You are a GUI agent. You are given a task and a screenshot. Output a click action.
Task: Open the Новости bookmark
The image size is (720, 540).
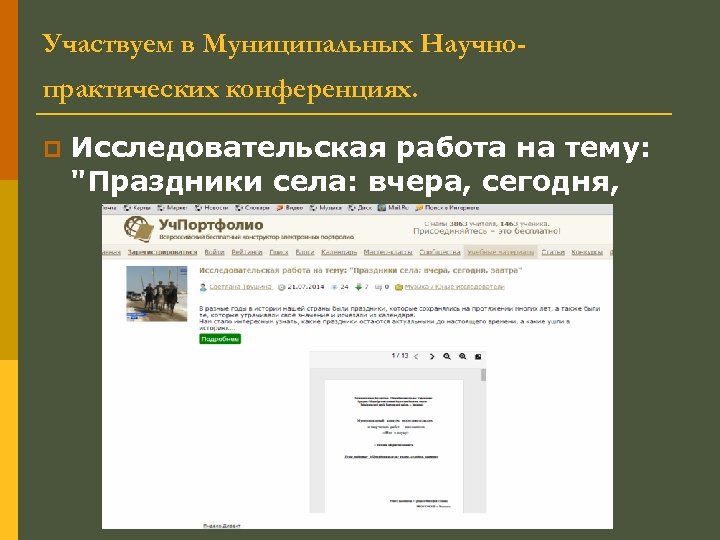tap(212, 208)
